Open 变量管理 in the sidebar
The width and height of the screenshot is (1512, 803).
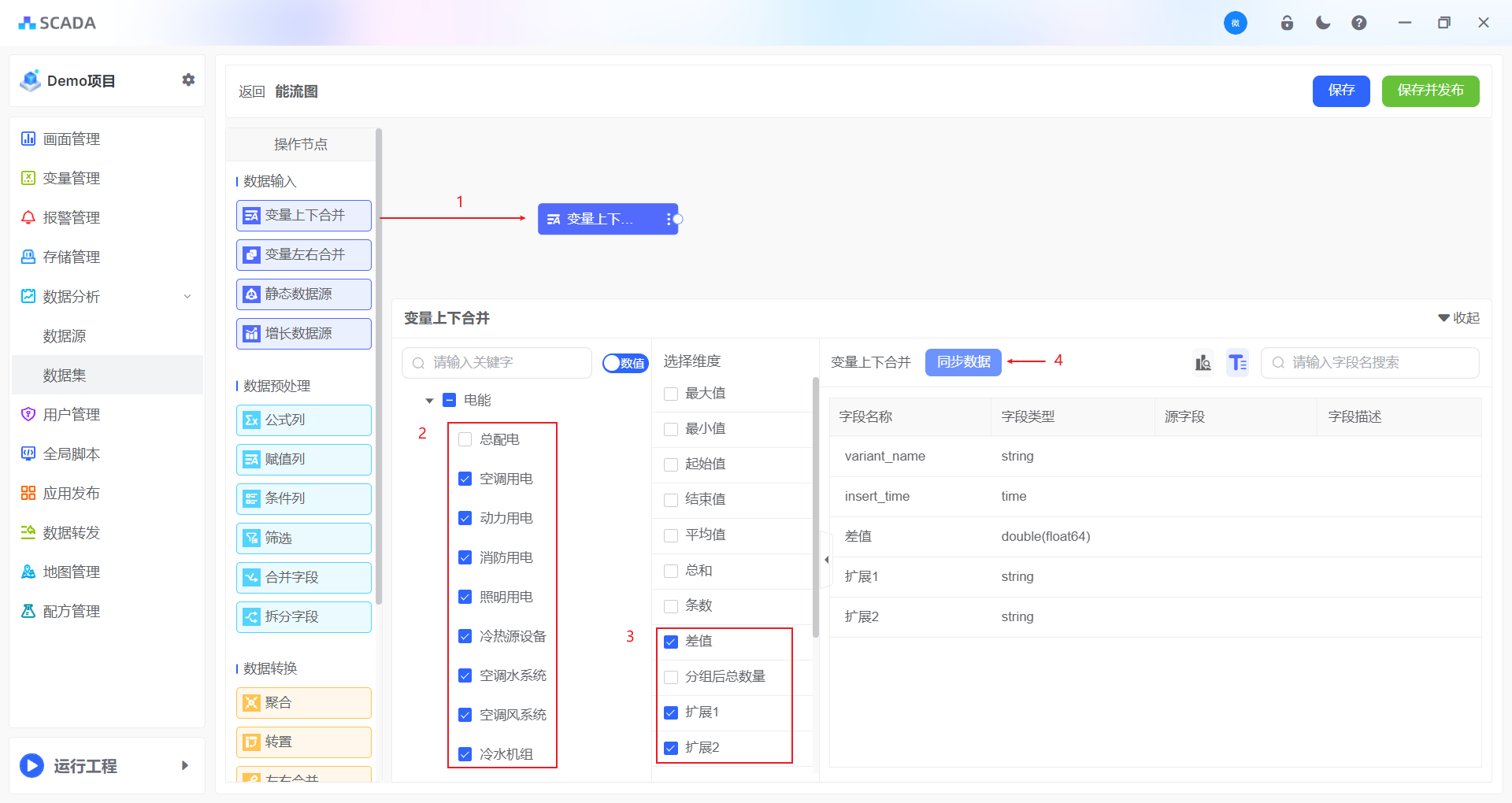tap(71, 179)
